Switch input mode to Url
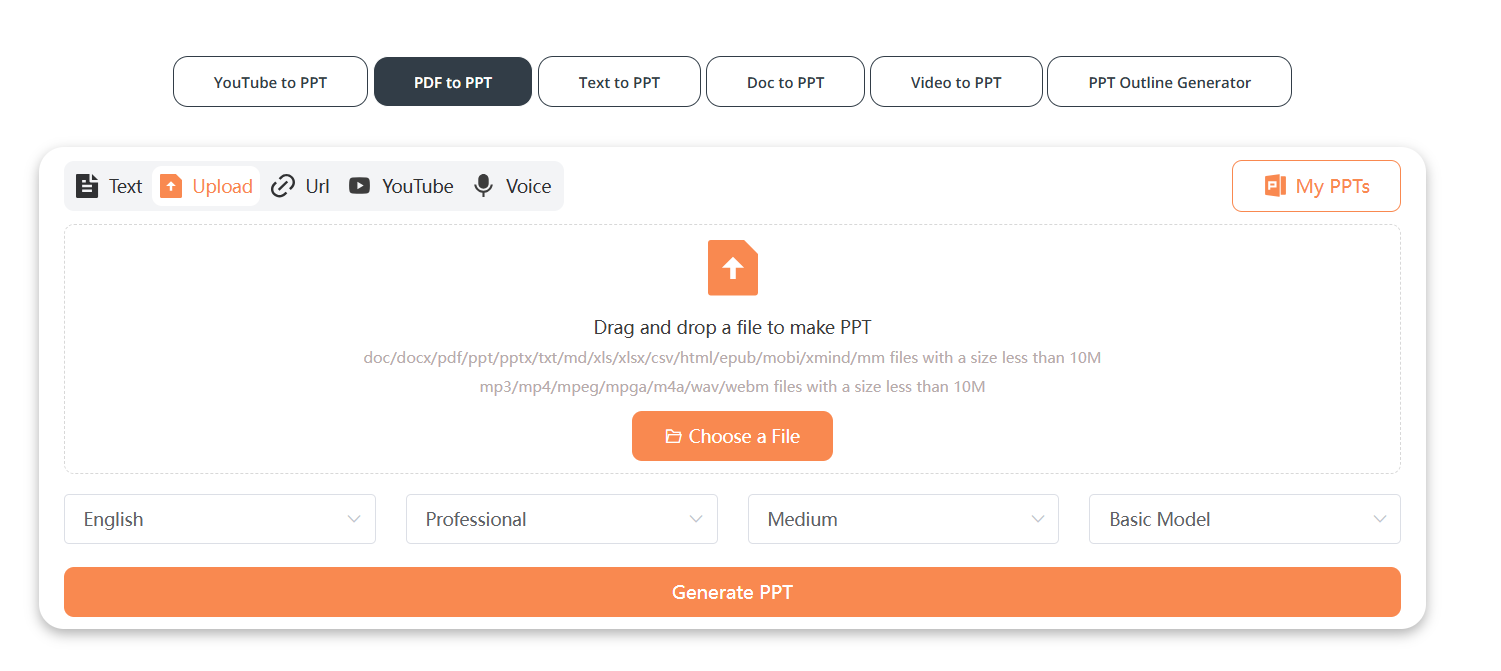Screen dimensions: 1501x671 [300, 186]
